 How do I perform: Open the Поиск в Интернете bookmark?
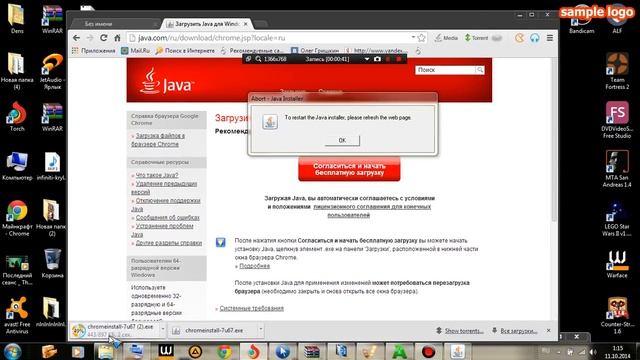(185, 51)
